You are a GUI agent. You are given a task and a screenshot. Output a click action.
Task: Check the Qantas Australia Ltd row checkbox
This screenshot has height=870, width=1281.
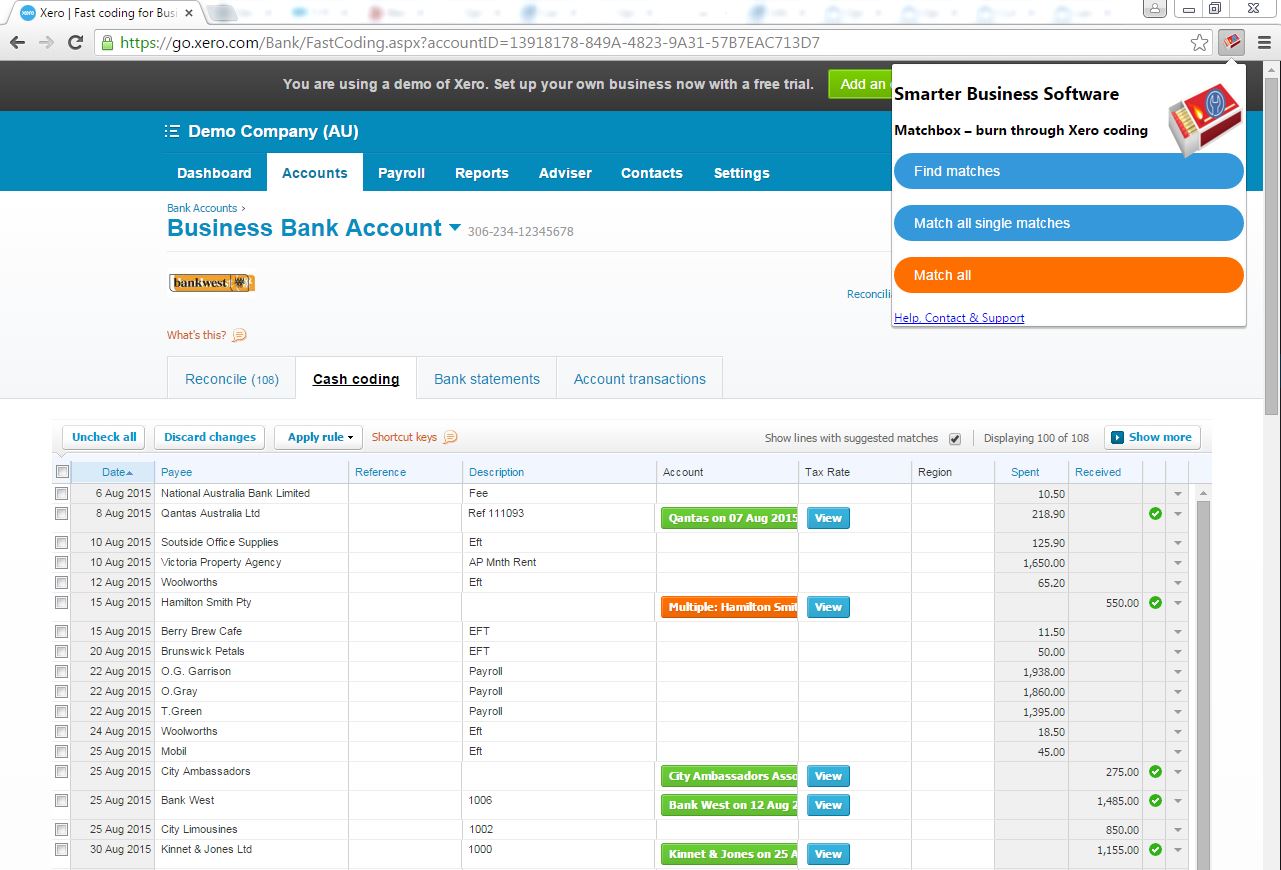point(62,514)
